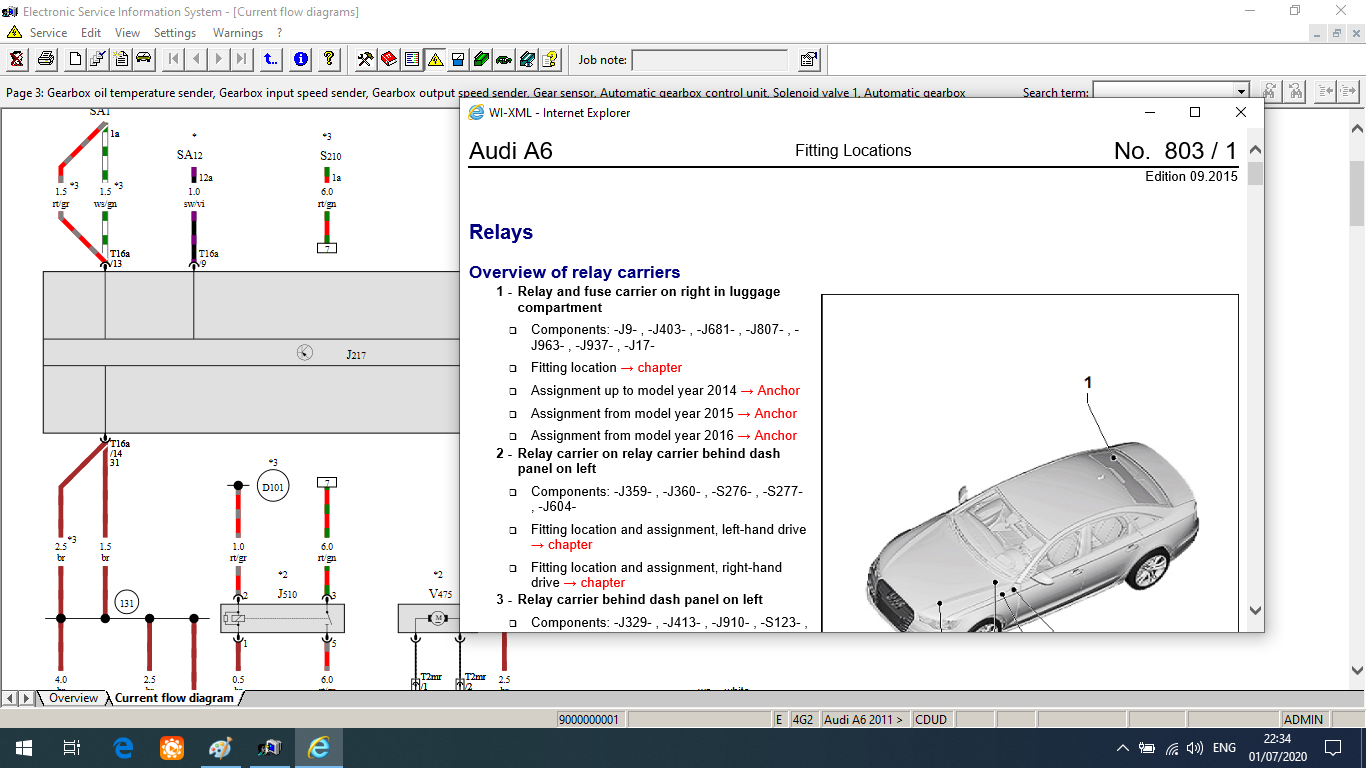Select the Current flow diagram tab
The image size is (1366, 768).
tap(174, 698)
